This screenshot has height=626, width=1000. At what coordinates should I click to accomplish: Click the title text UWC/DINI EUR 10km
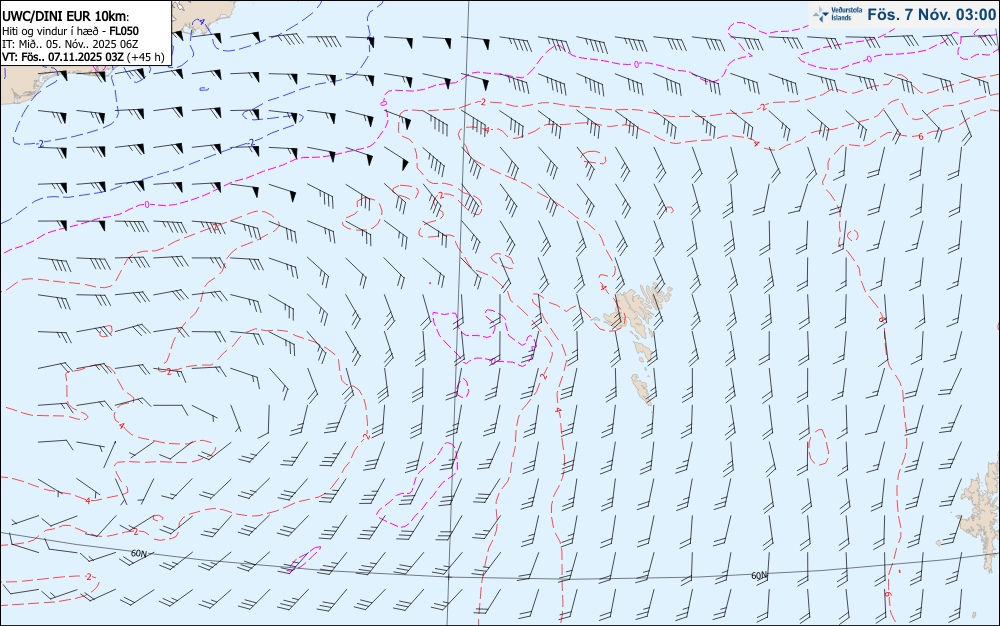[64, 17]
